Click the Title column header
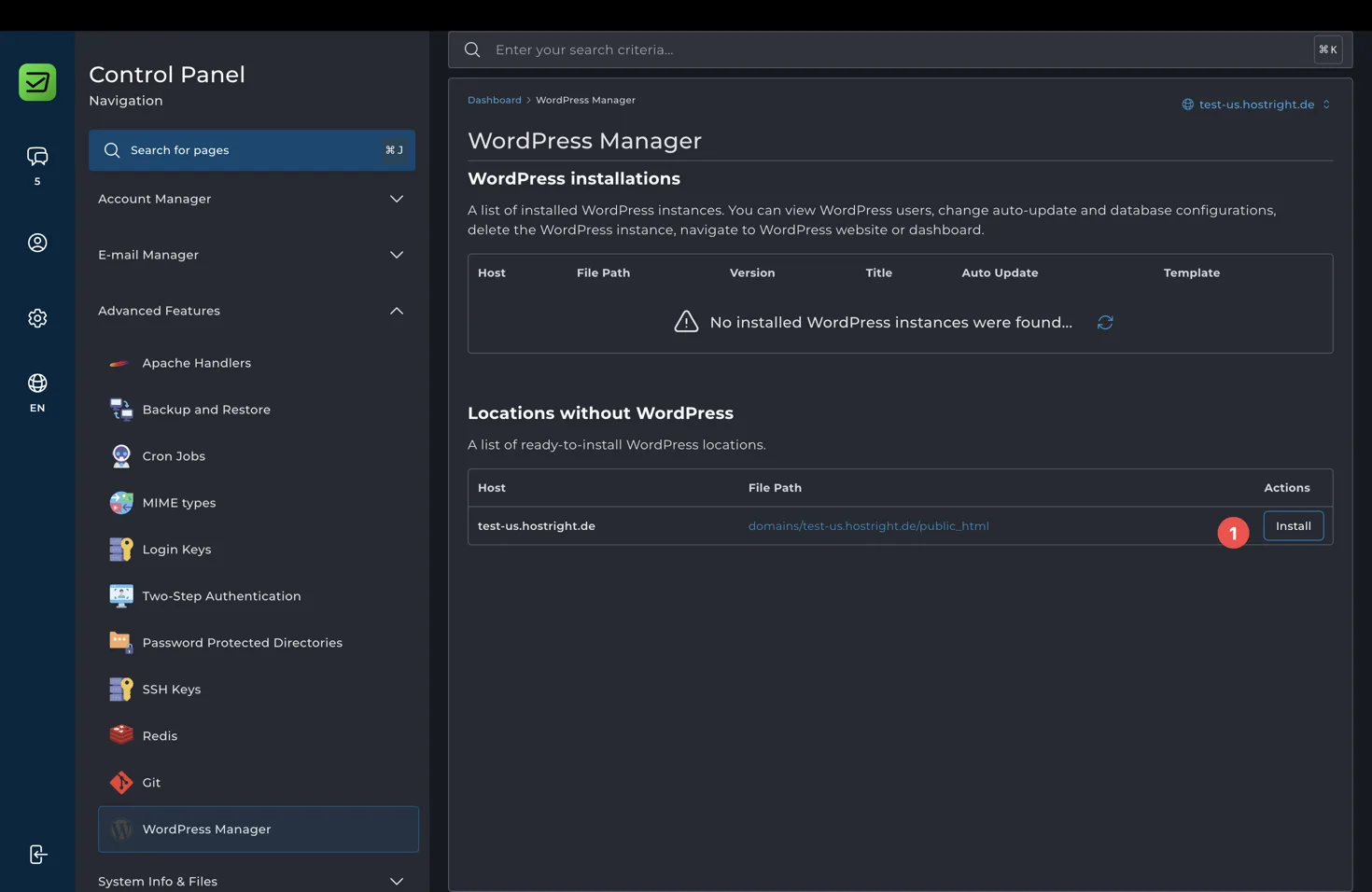The height and width of the screenshot is (892, 1372). pos(878,273)
